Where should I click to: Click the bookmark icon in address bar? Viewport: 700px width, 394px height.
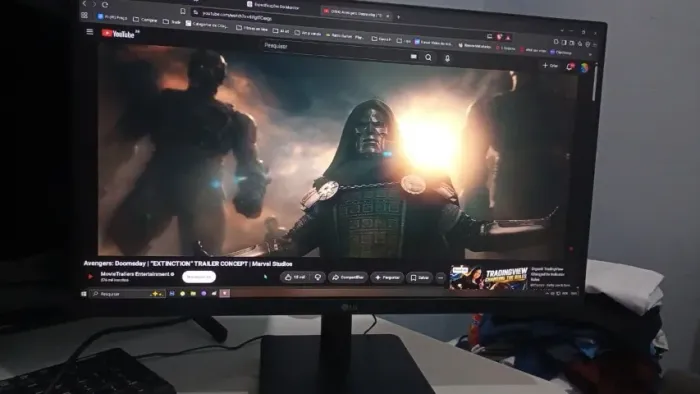pos(183,11)
